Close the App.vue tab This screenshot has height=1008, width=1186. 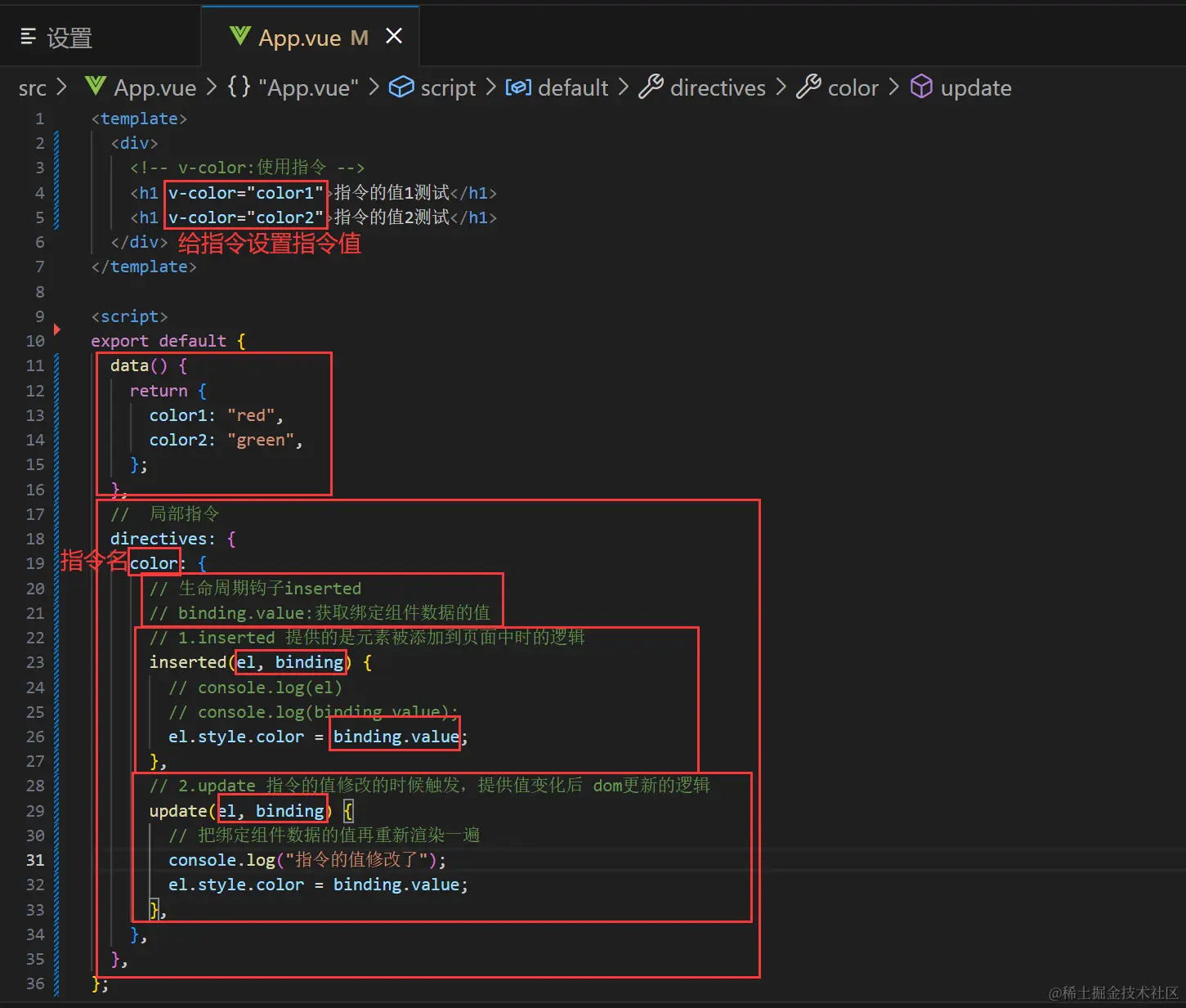pos(394,36)
